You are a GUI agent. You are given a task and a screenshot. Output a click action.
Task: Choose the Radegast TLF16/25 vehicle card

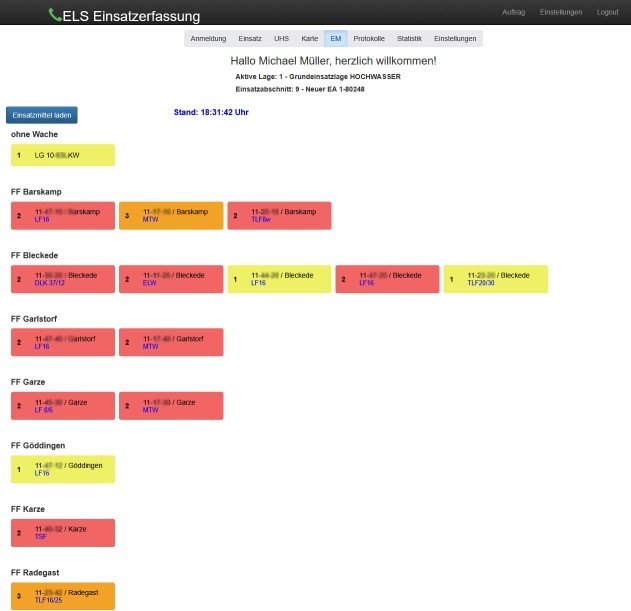pos(63,596)
